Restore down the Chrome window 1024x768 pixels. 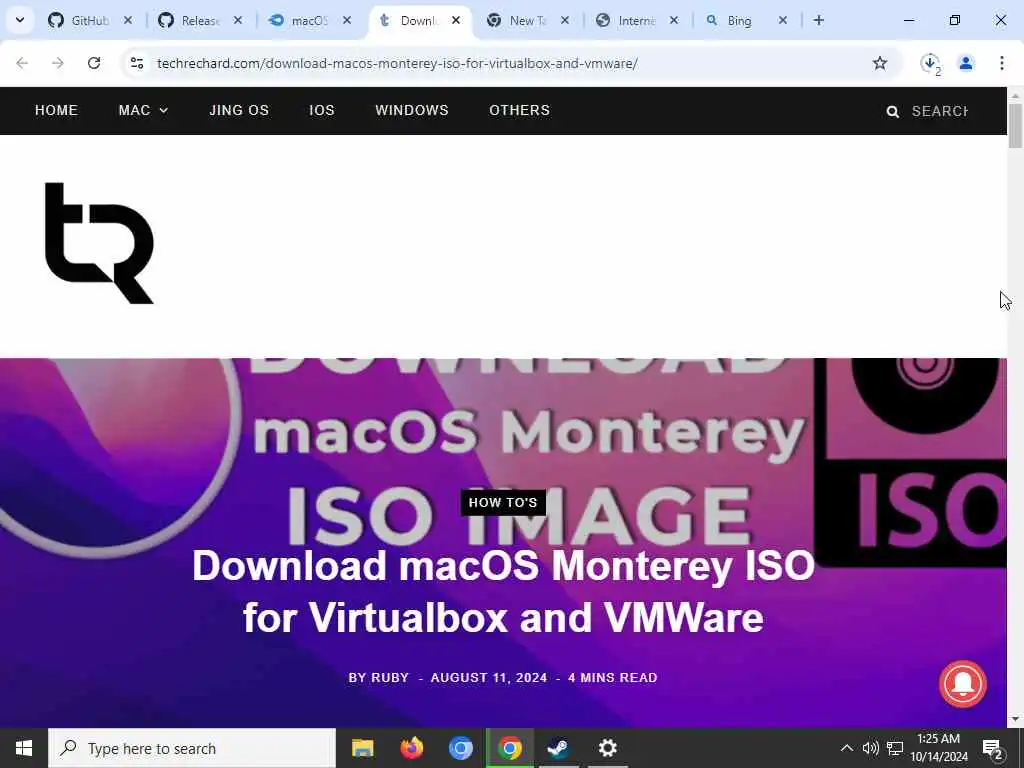point(955,20)
